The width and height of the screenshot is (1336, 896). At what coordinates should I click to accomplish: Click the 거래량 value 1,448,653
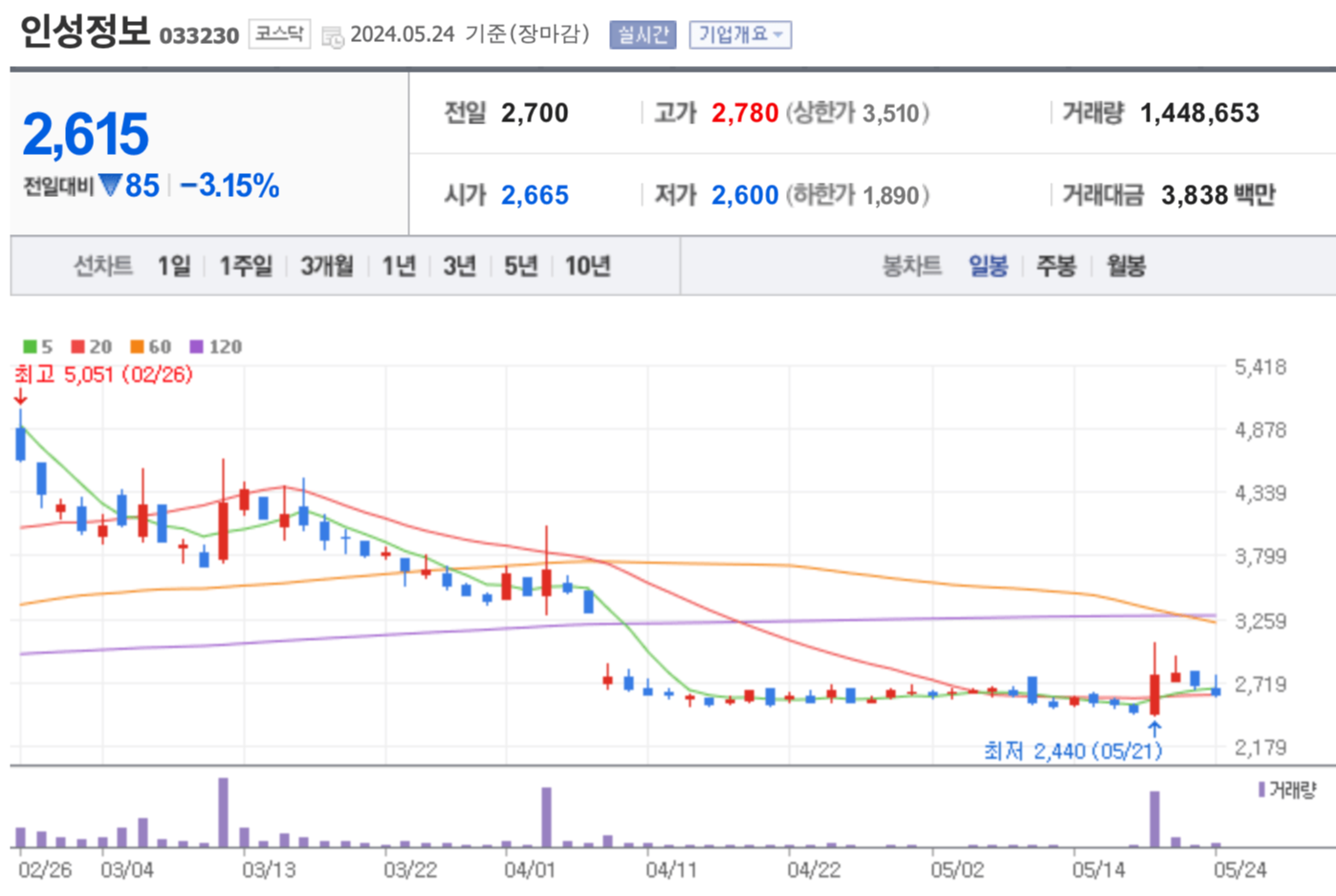[x=1199, y=113]
